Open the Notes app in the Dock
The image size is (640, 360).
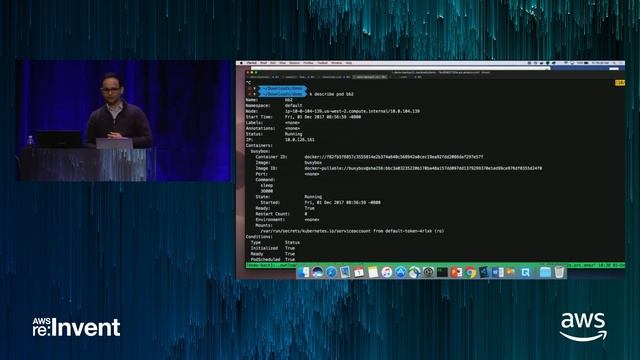pos(373,272)
